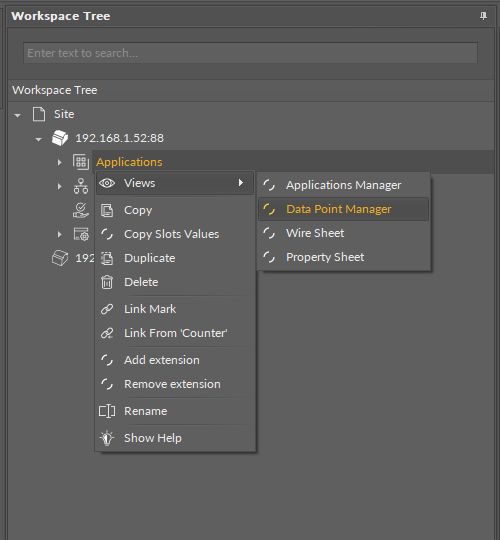
Task: Expand the Applications node arrow
Action: click(60, 162)
